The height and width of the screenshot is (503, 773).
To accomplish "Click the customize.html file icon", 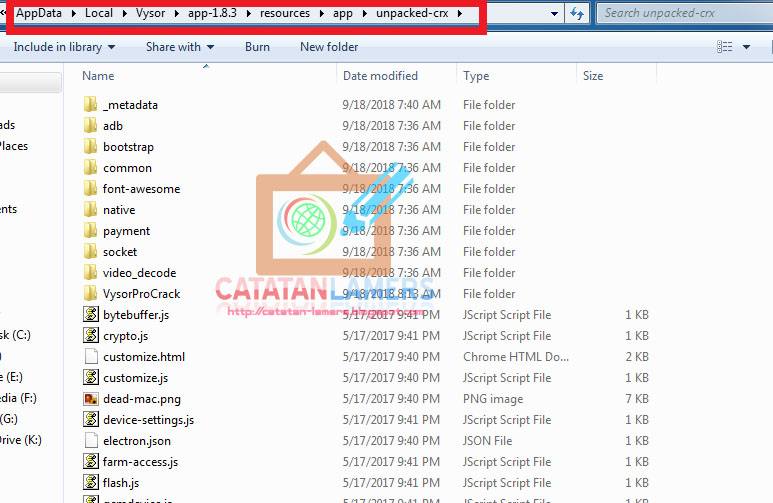I will pyautogui.click(x=91, y=356).
